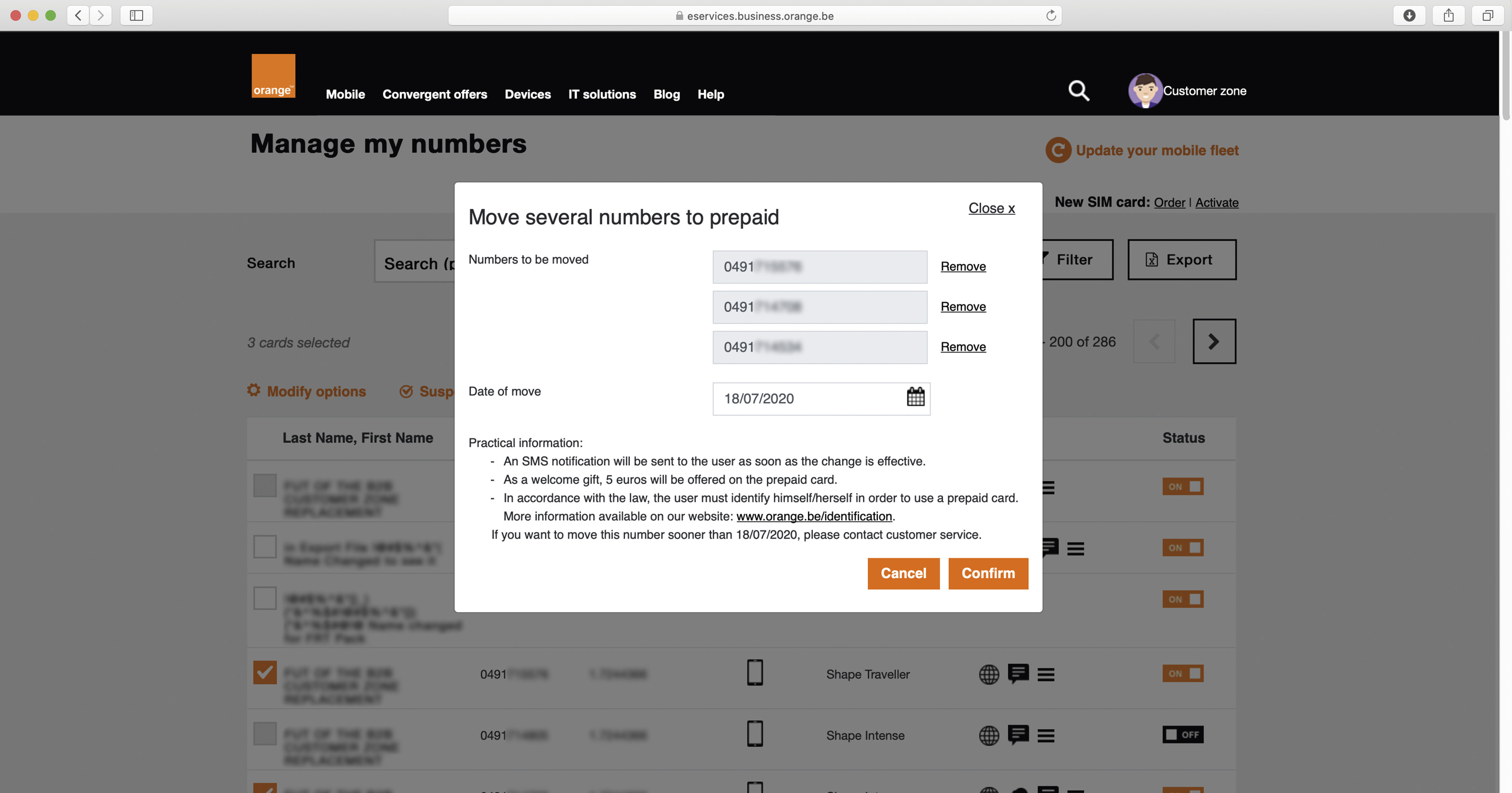1512x793 pixels.
Task: Click the Confirm button to proceed
Action: point(988,573)
